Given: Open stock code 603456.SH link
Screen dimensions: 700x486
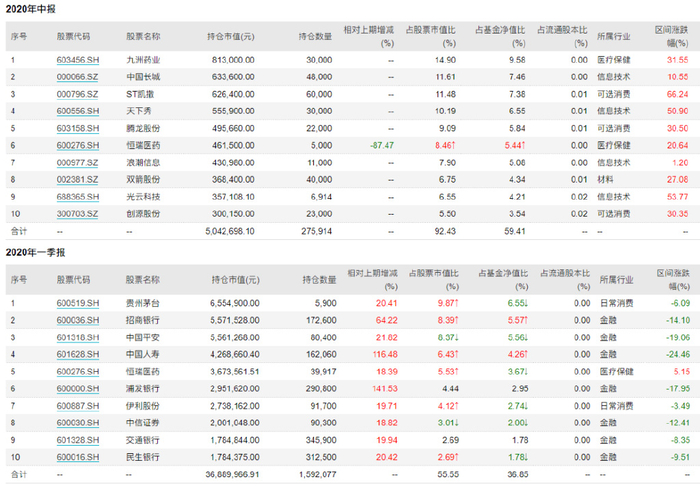Looking at the screenshot, I should coord(78,60).
